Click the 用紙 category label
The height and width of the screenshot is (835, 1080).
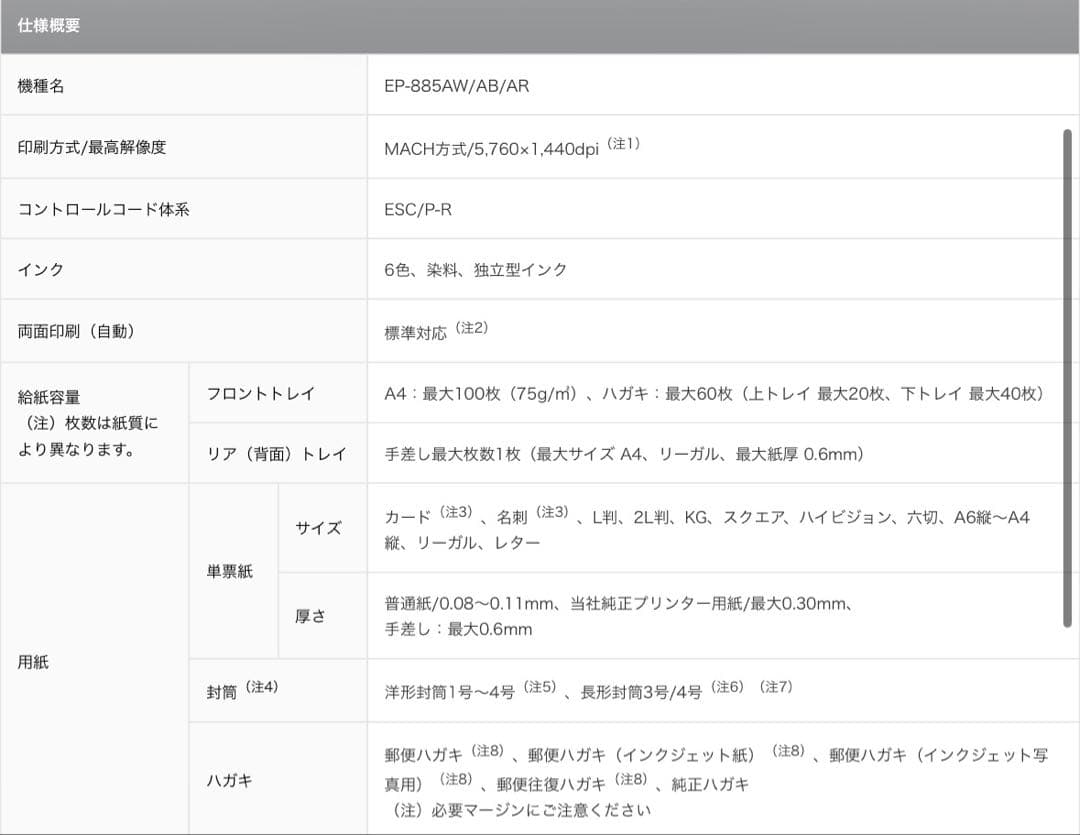click(33, 662)
